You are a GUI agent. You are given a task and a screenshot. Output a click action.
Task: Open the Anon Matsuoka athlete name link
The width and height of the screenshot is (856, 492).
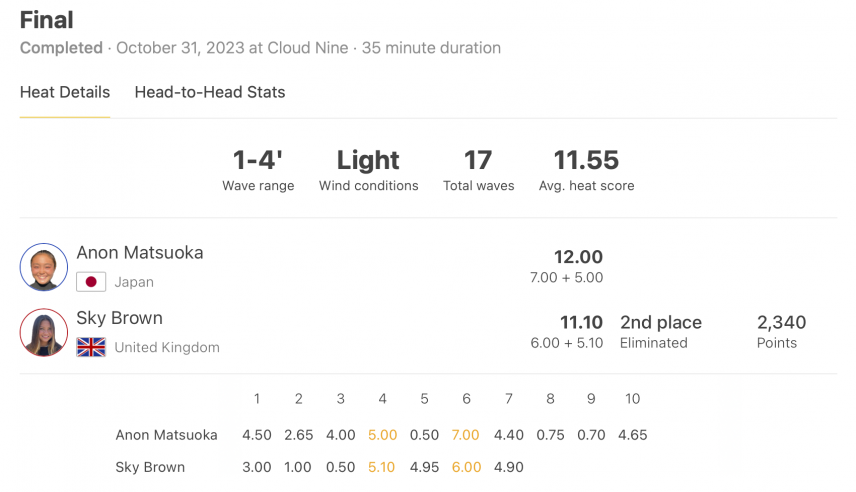[x=140, y=253]
